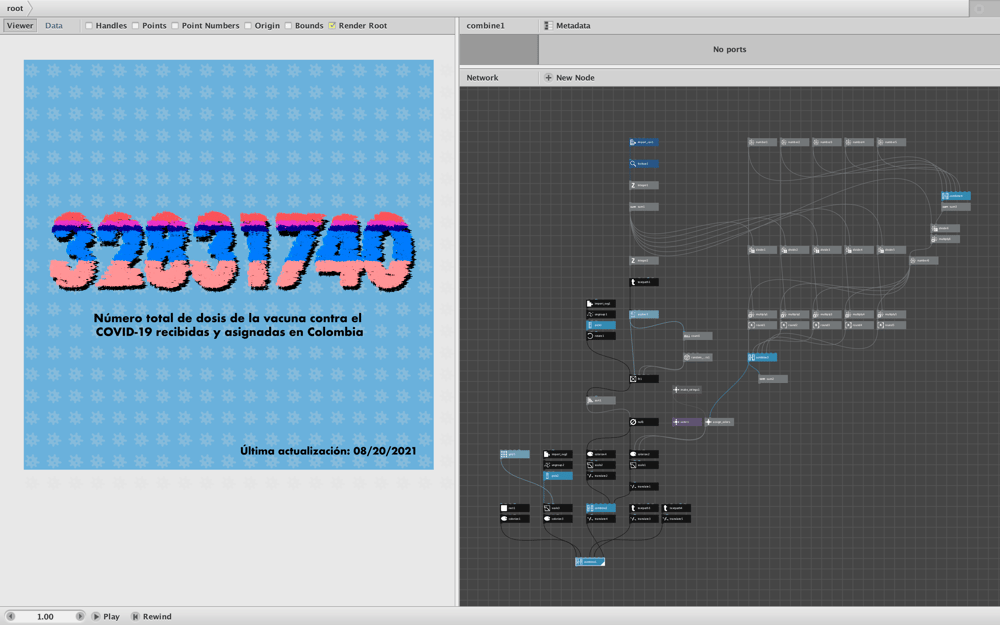Image resolution: width=1000 pixels, height=625 pixels.
Task: Select the sort1 node
Action: [x=601, y=401]
